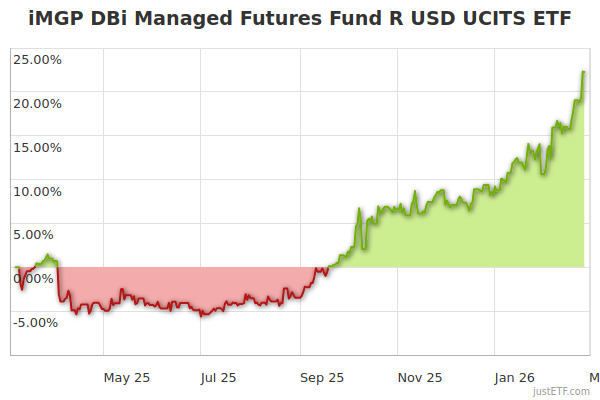Click inside the red negative-return area

(x=180, y=285)
